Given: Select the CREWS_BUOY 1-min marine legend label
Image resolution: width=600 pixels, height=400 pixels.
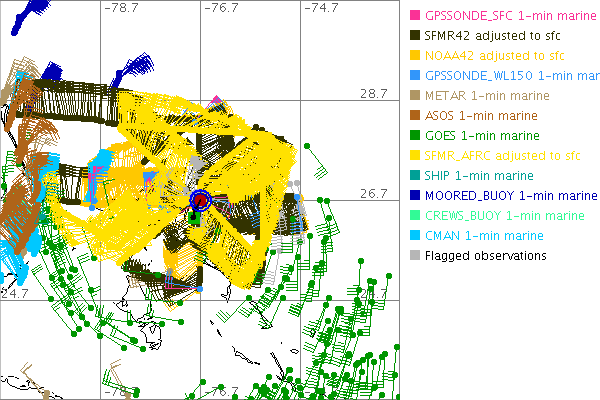Looking at the screenshot, I should [x=504, y=216].
